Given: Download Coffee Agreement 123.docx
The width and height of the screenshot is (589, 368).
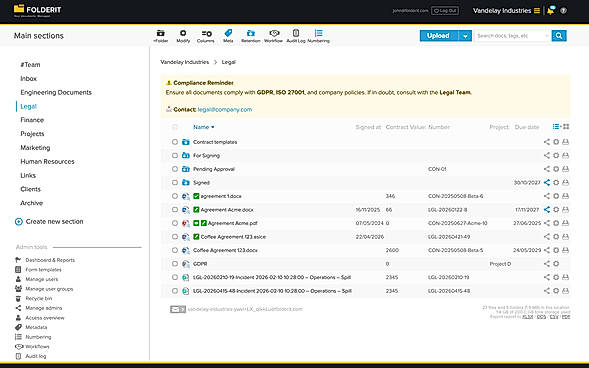Looking at the screenshot, I should coord(565,250).
